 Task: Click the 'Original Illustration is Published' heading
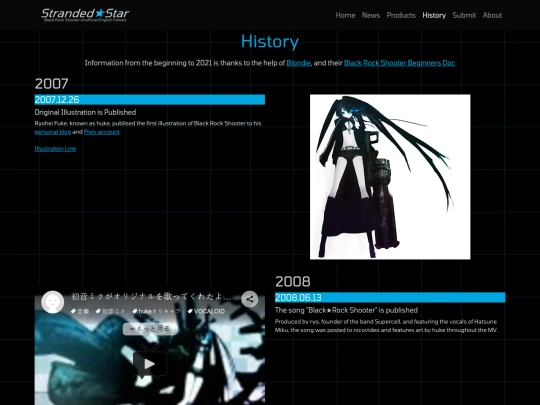85,112
